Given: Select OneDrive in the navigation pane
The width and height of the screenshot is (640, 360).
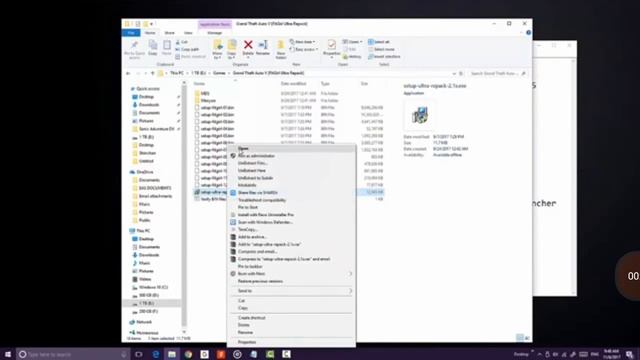Looking at the screenshot, I should (x=144, y=172).
